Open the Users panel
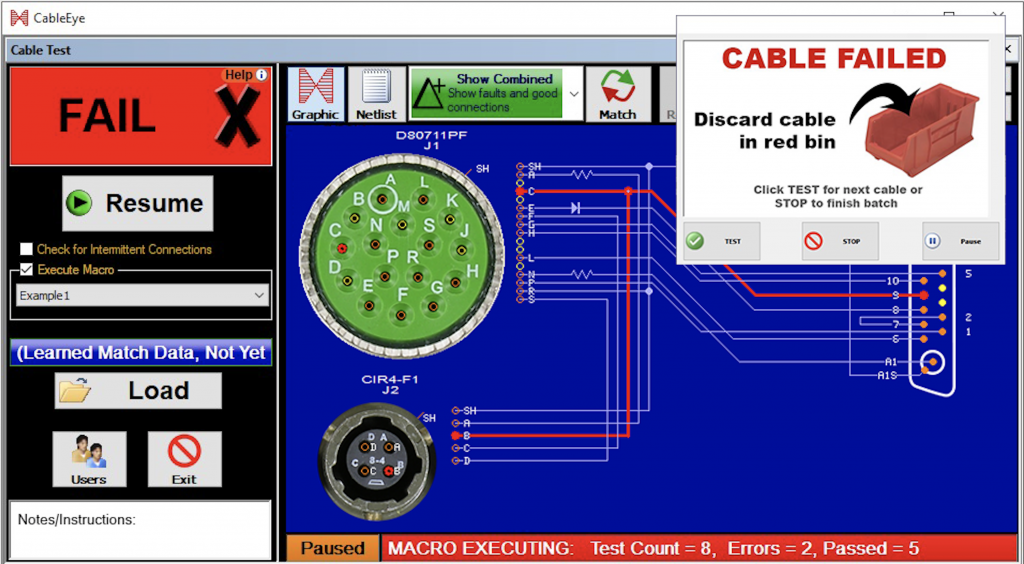Viewport: 1024px width, 564px height. coord(89,460)
